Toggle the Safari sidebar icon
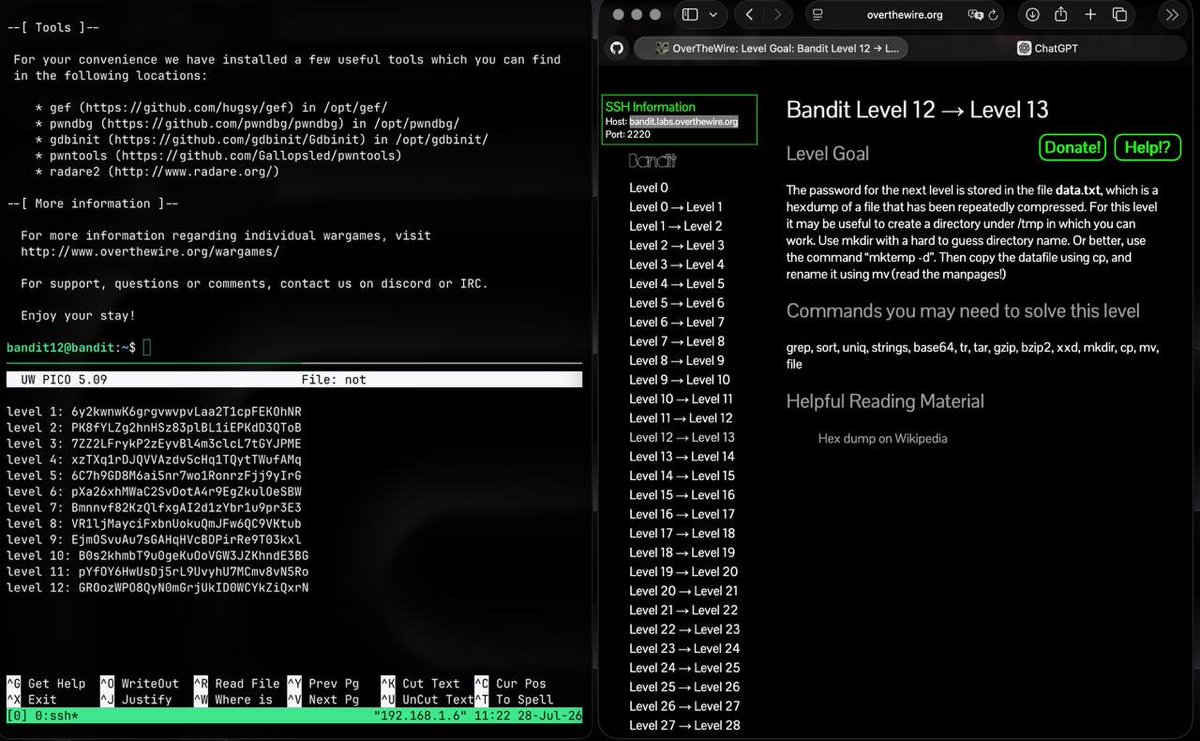 (690, 15)
